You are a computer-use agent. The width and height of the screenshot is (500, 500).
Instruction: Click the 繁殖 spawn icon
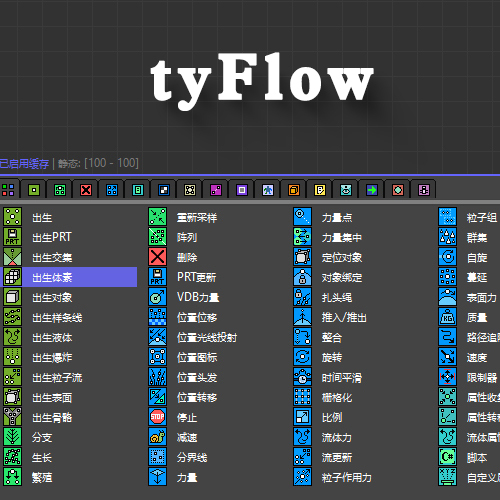[12, 476]
